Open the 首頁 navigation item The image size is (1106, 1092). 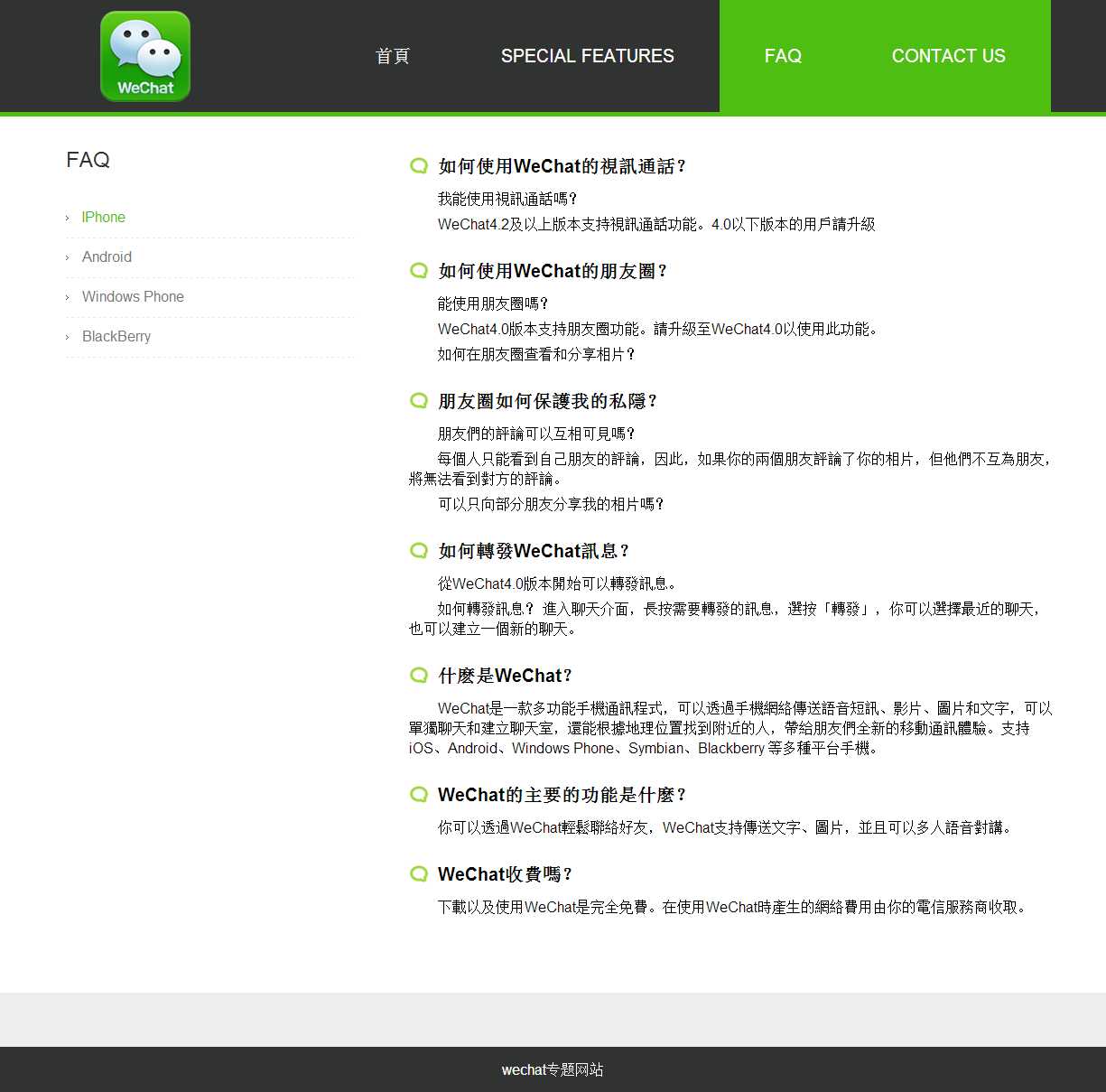point(393,56)
